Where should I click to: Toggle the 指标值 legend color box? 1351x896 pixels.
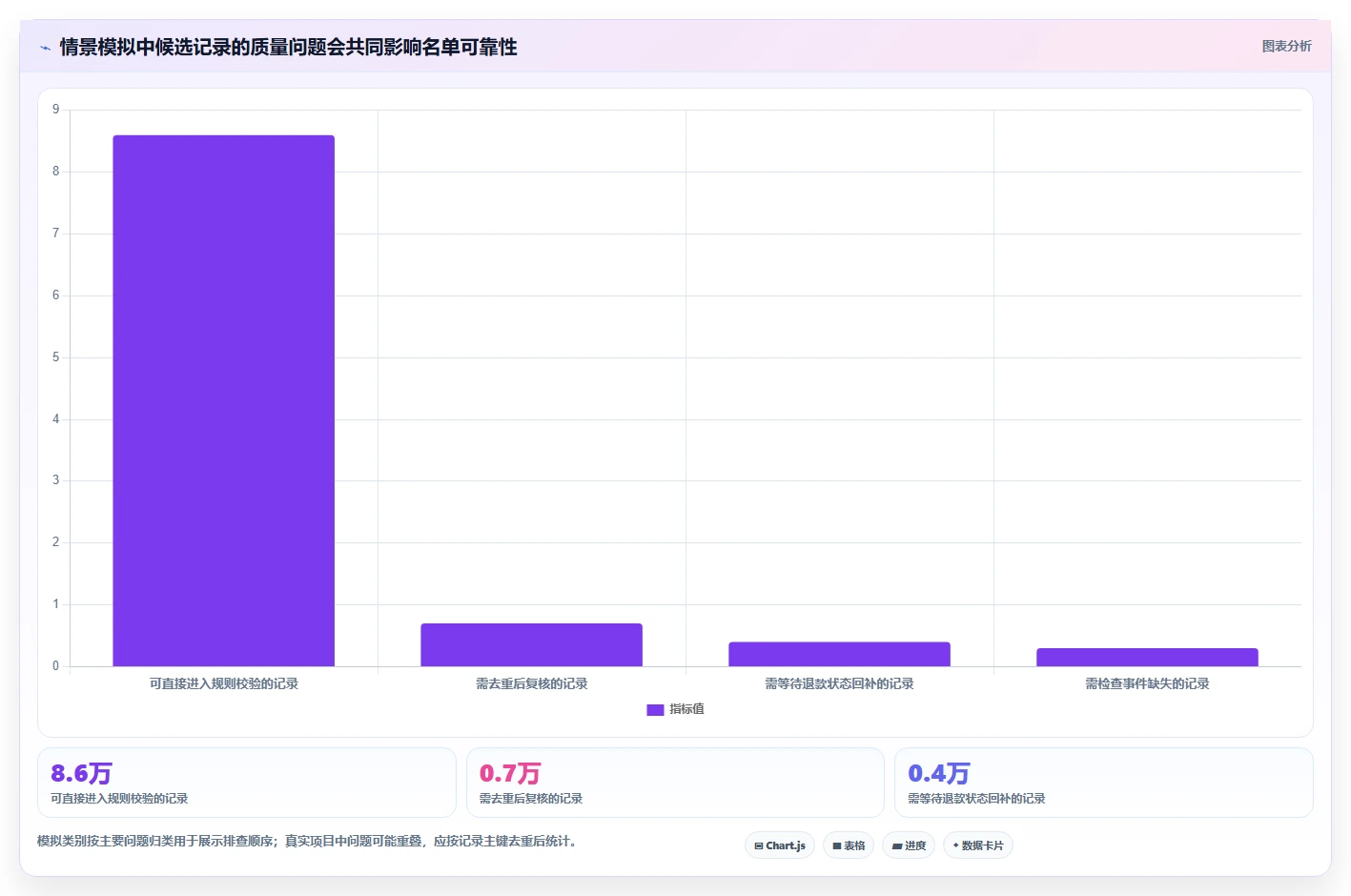655,709
